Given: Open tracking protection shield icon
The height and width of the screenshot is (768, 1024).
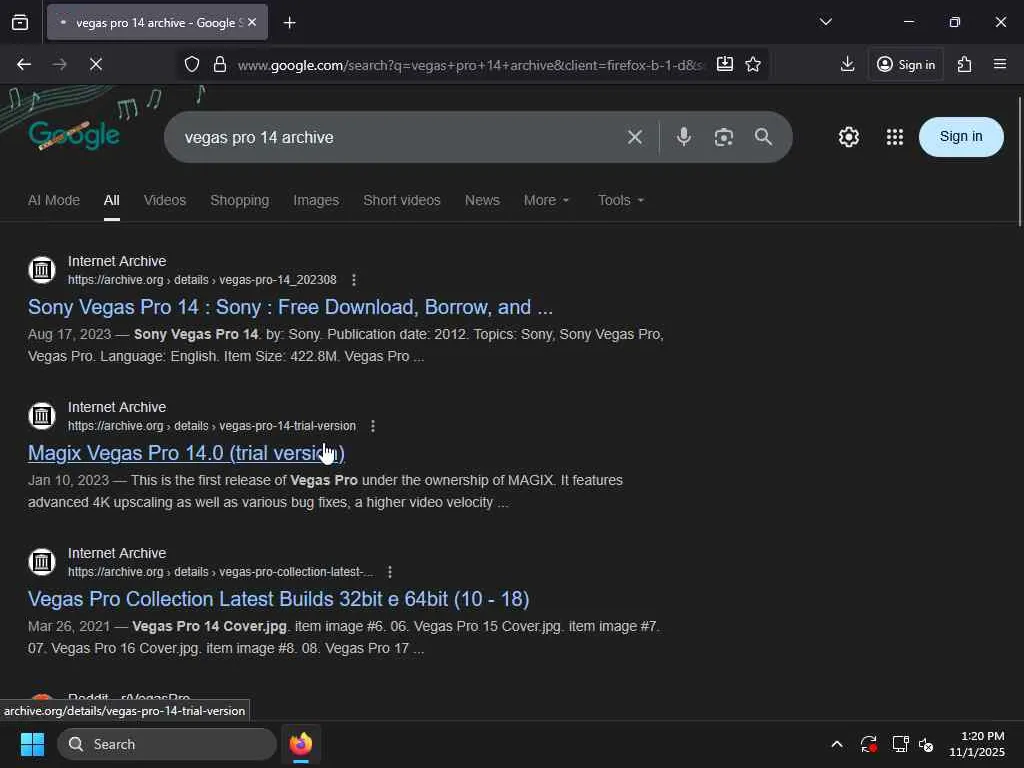Looking at the screenshot, I should tap(191, 64).
